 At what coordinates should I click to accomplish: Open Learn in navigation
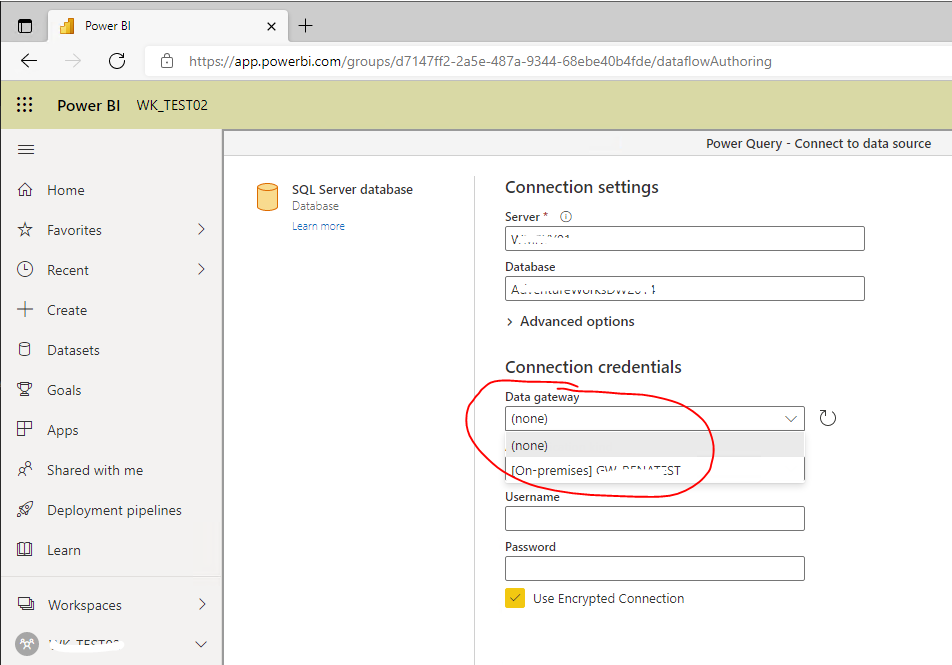(64, 551)
